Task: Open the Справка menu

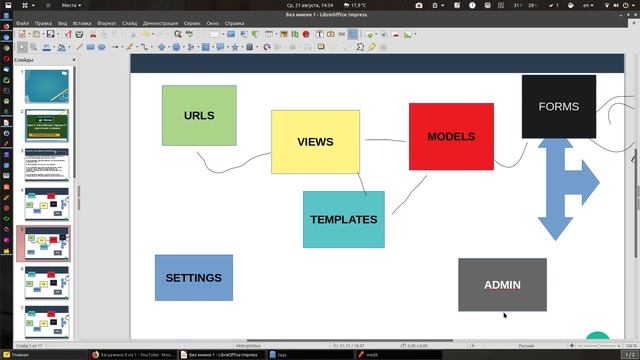Action: point(234,23)
